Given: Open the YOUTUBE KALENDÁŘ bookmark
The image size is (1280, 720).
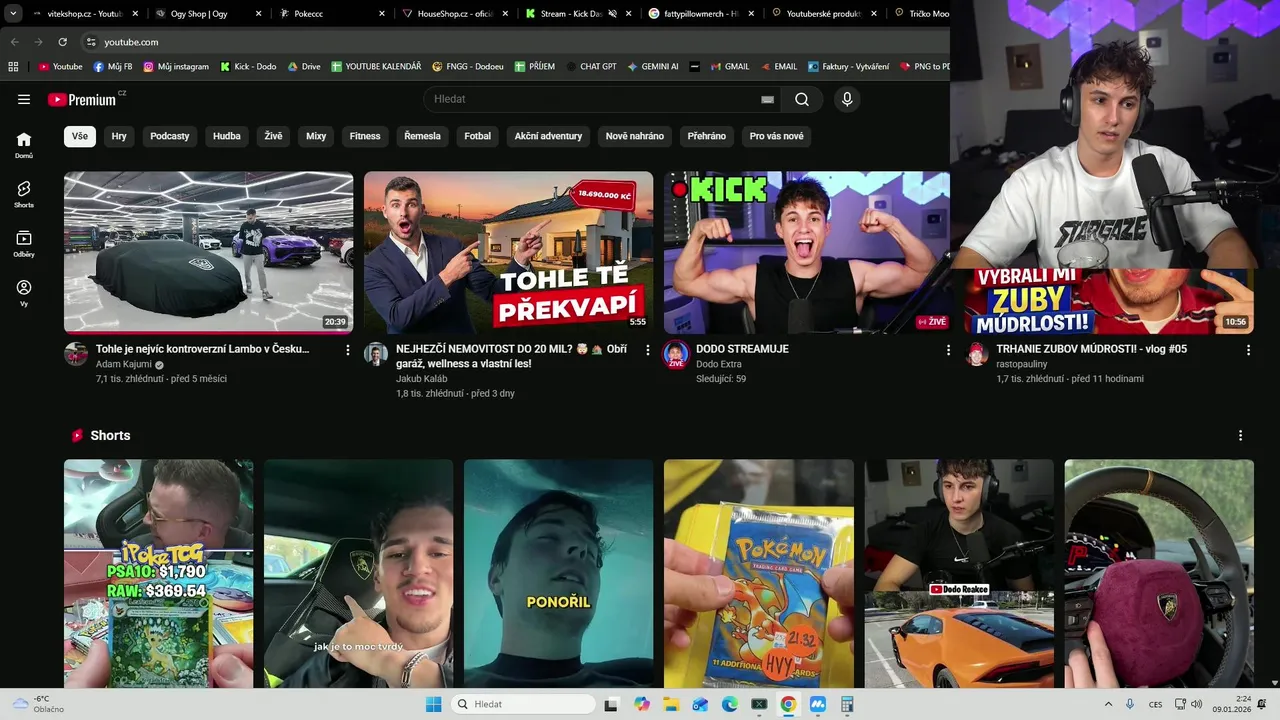Looking at the screenshot, I should (376, 67).
